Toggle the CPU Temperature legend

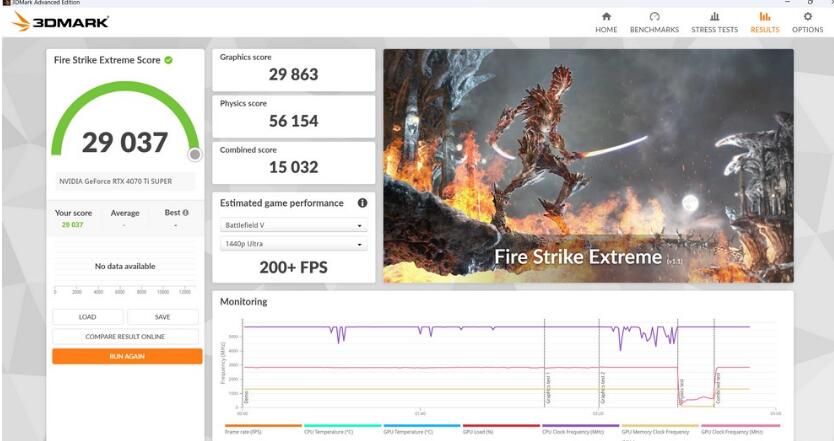point(342,429)
